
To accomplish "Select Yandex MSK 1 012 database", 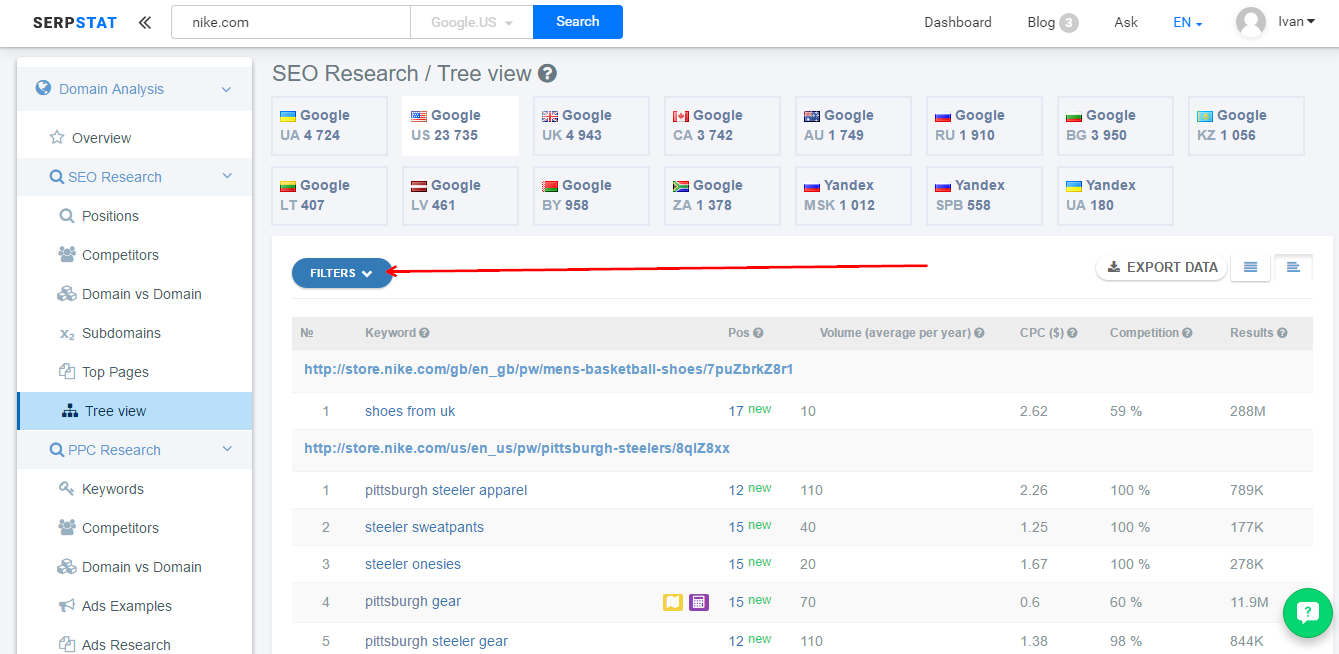I will (x=853, y=196).
